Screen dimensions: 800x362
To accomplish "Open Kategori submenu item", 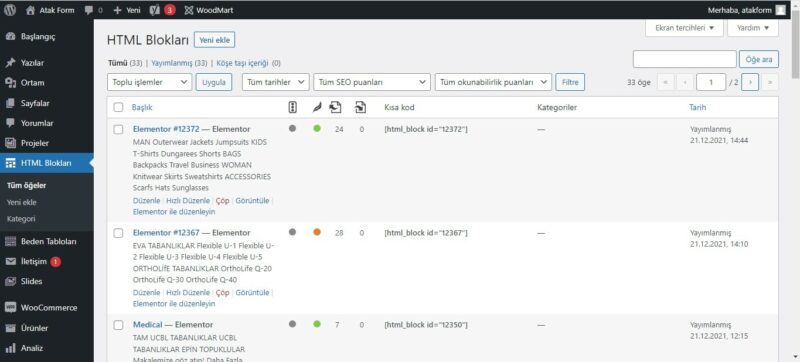I will click(x=21, y=219).
